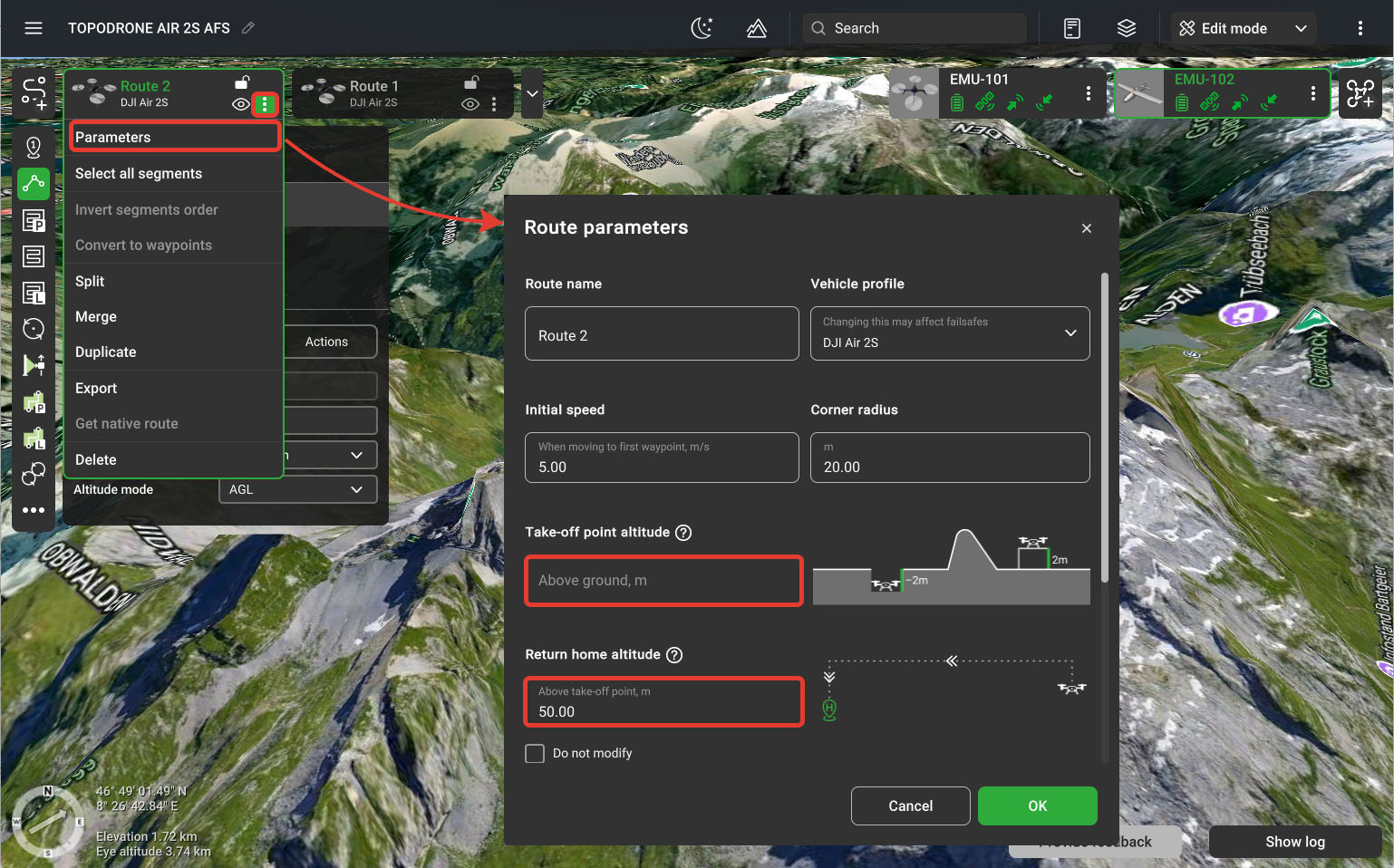Select the photogrammetry tool with P badge
This screenshot has width=1394, height=868.
(34, 220)
